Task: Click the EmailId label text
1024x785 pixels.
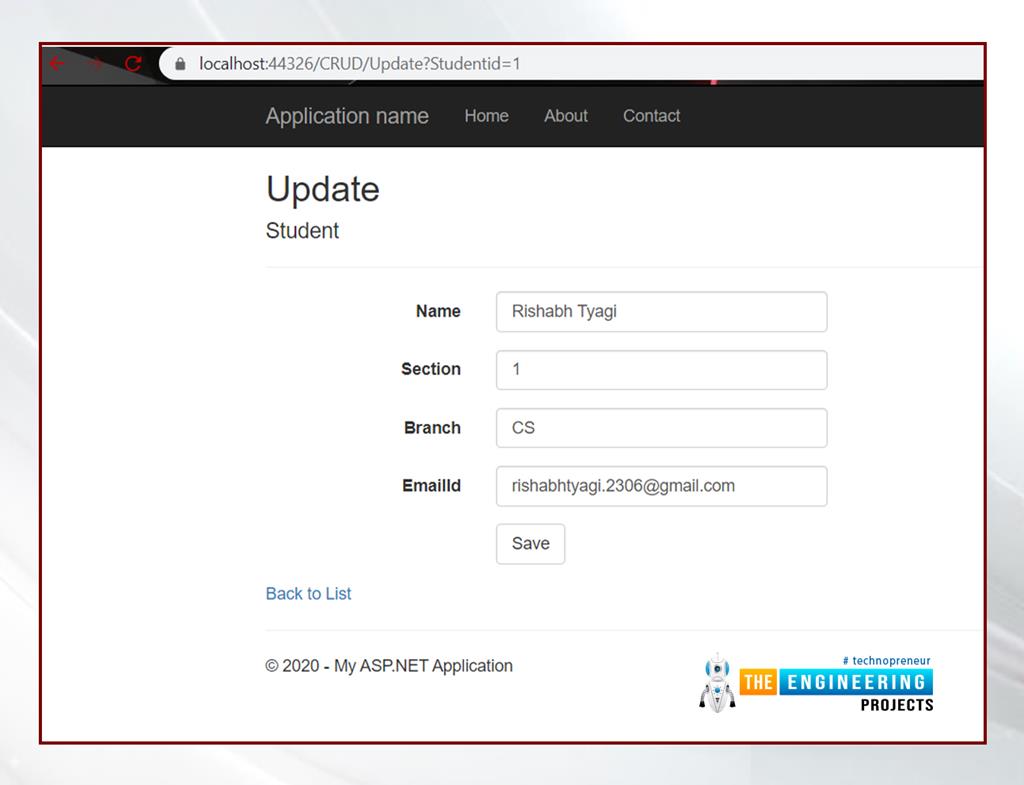Action: 431,486
